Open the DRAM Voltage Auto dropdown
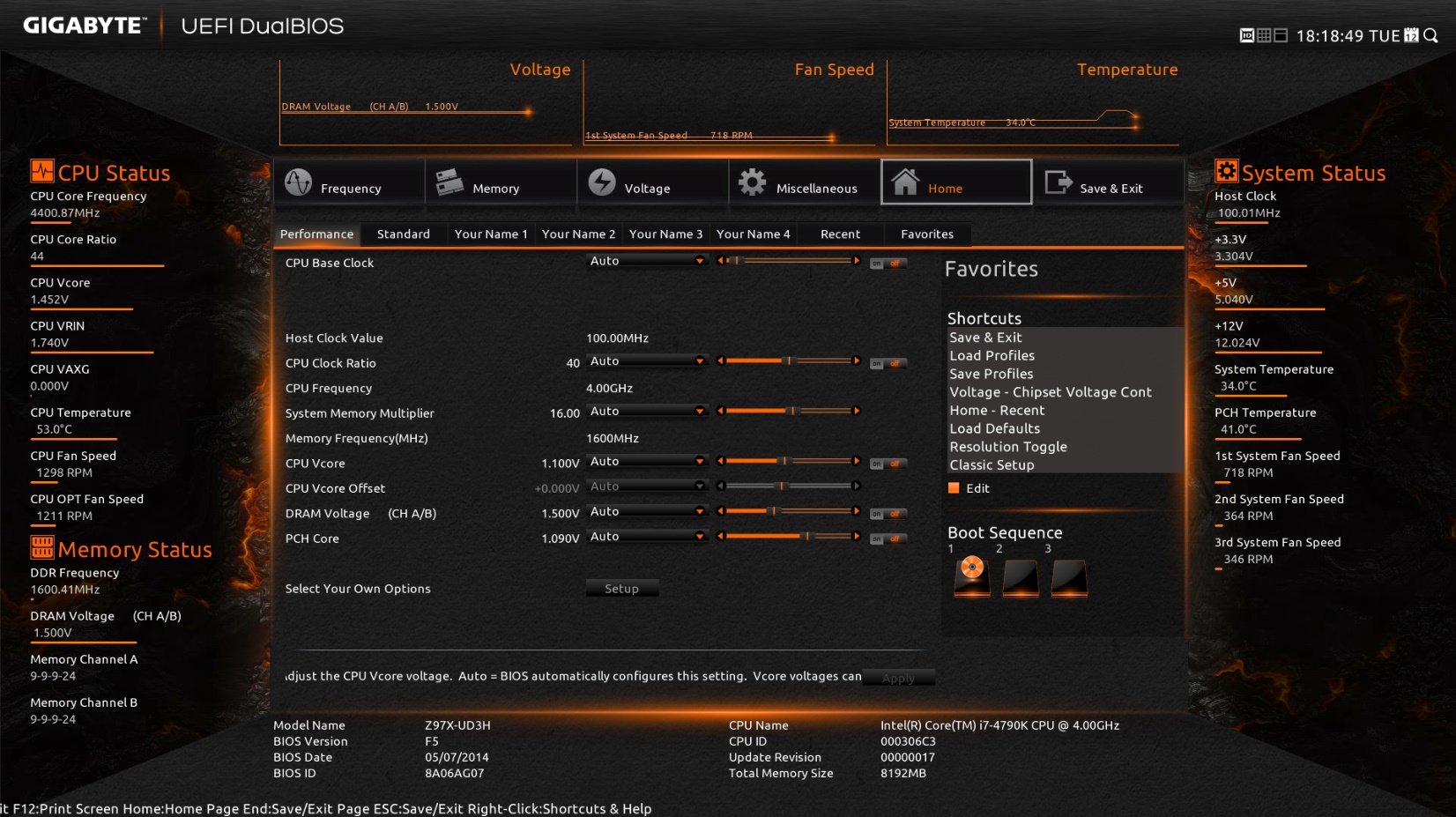 coord(647,512)
